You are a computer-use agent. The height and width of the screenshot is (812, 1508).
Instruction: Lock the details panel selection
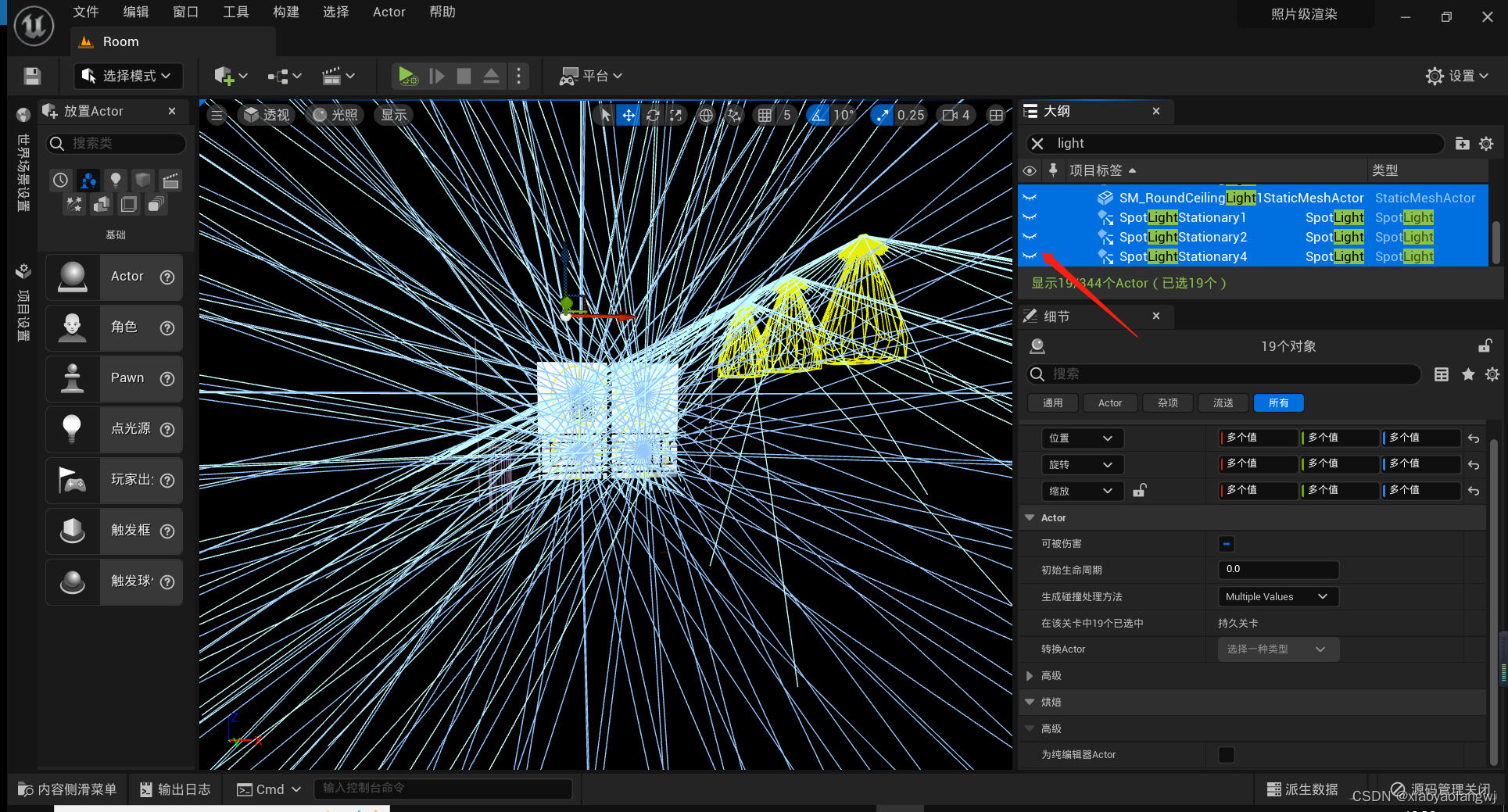pos(1485,346)
